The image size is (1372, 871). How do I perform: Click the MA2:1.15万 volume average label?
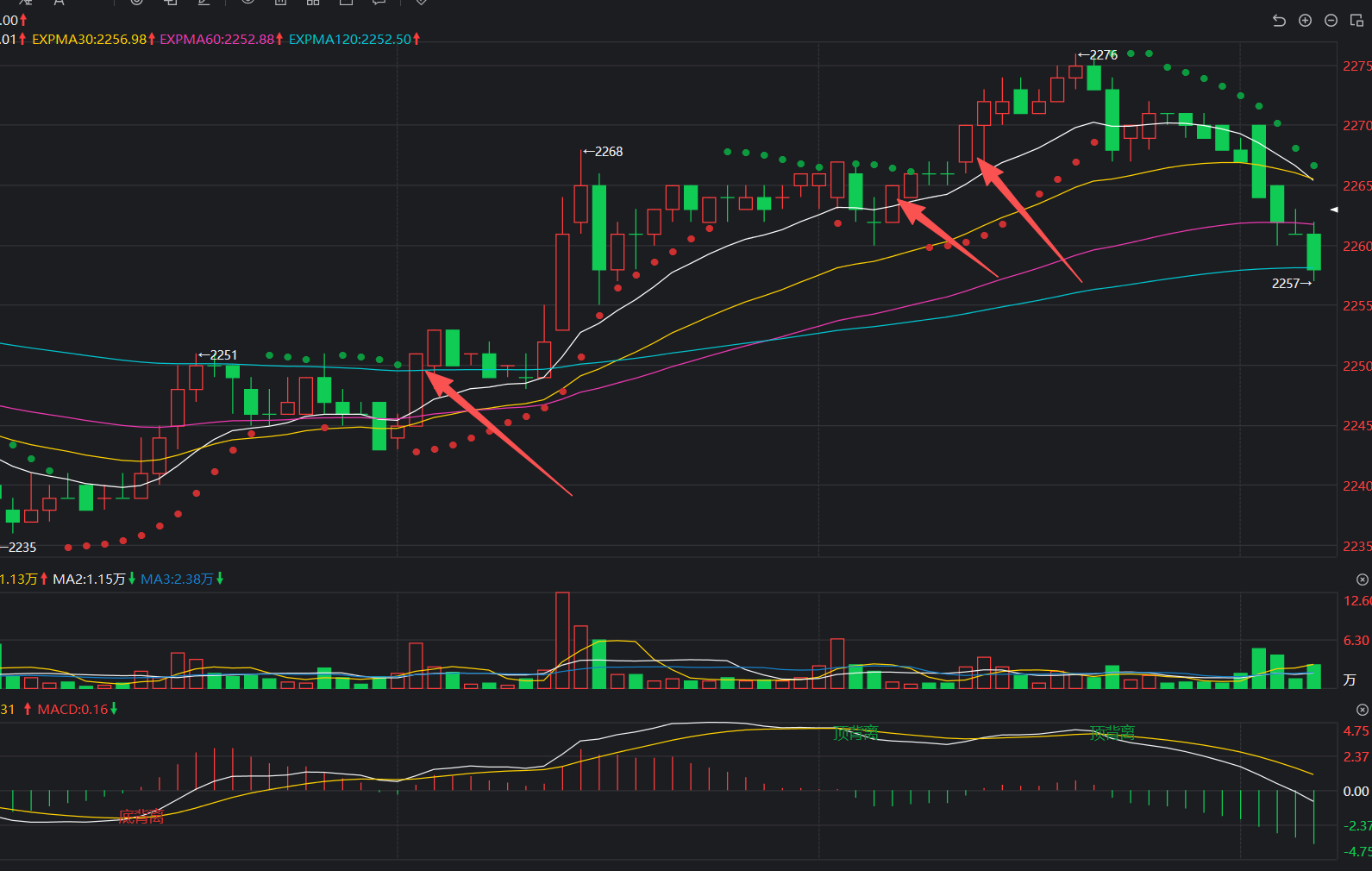click(x=89, y=579)
